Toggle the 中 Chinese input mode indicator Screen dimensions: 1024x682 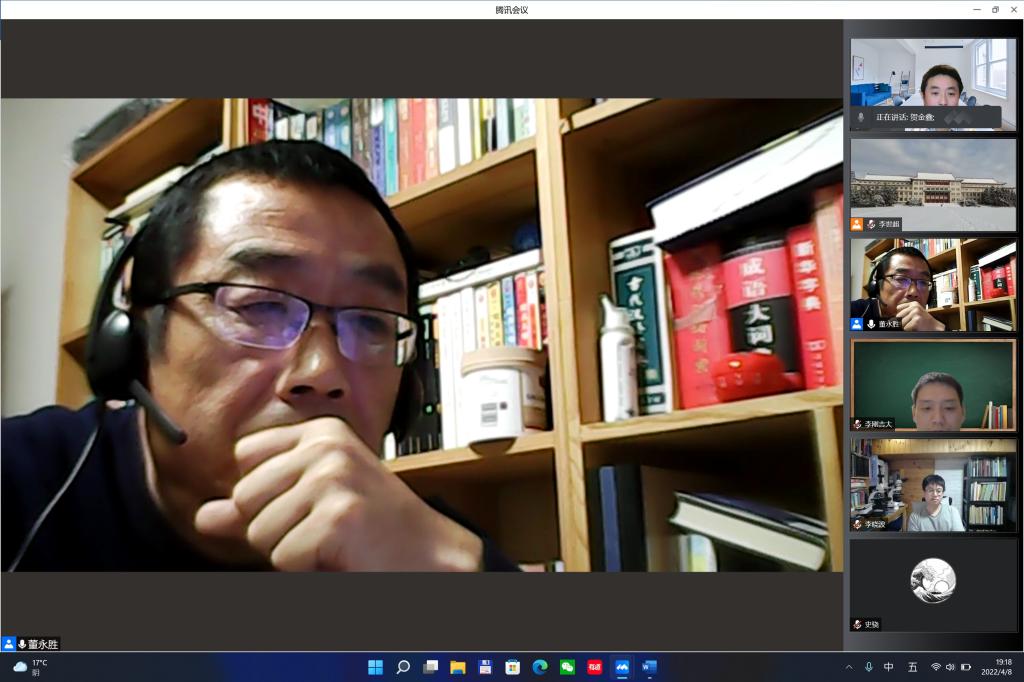[x=889, y=667]
